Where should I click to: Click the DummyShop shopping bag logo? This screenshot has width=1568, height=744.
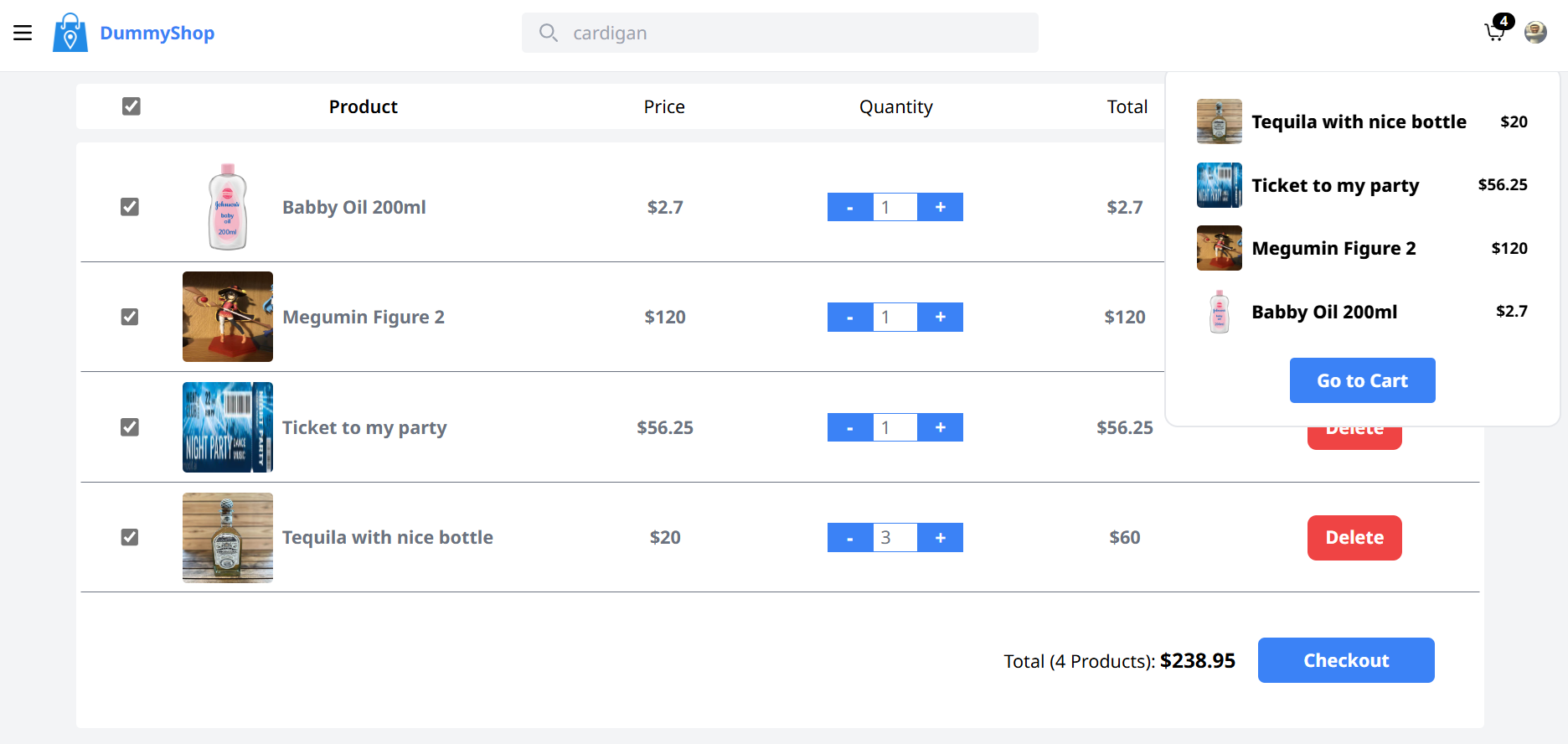click(x=70, y=33)
